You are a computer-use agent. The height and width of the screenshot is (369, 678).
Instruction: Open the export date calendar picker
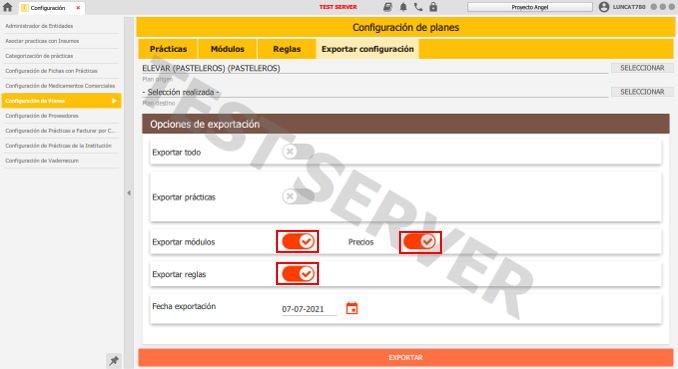point(352,308)
